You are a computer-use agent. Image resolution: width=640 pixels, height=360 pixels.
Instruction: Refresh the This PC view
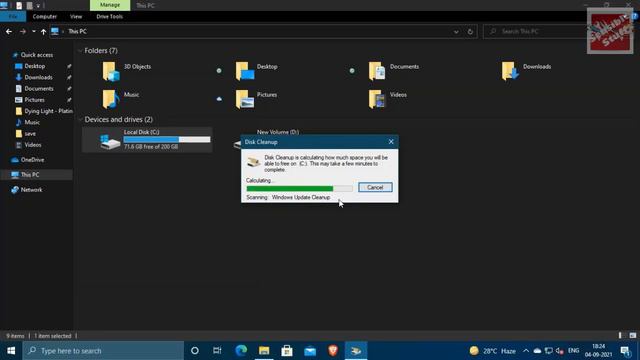click(x=470, y=31)
